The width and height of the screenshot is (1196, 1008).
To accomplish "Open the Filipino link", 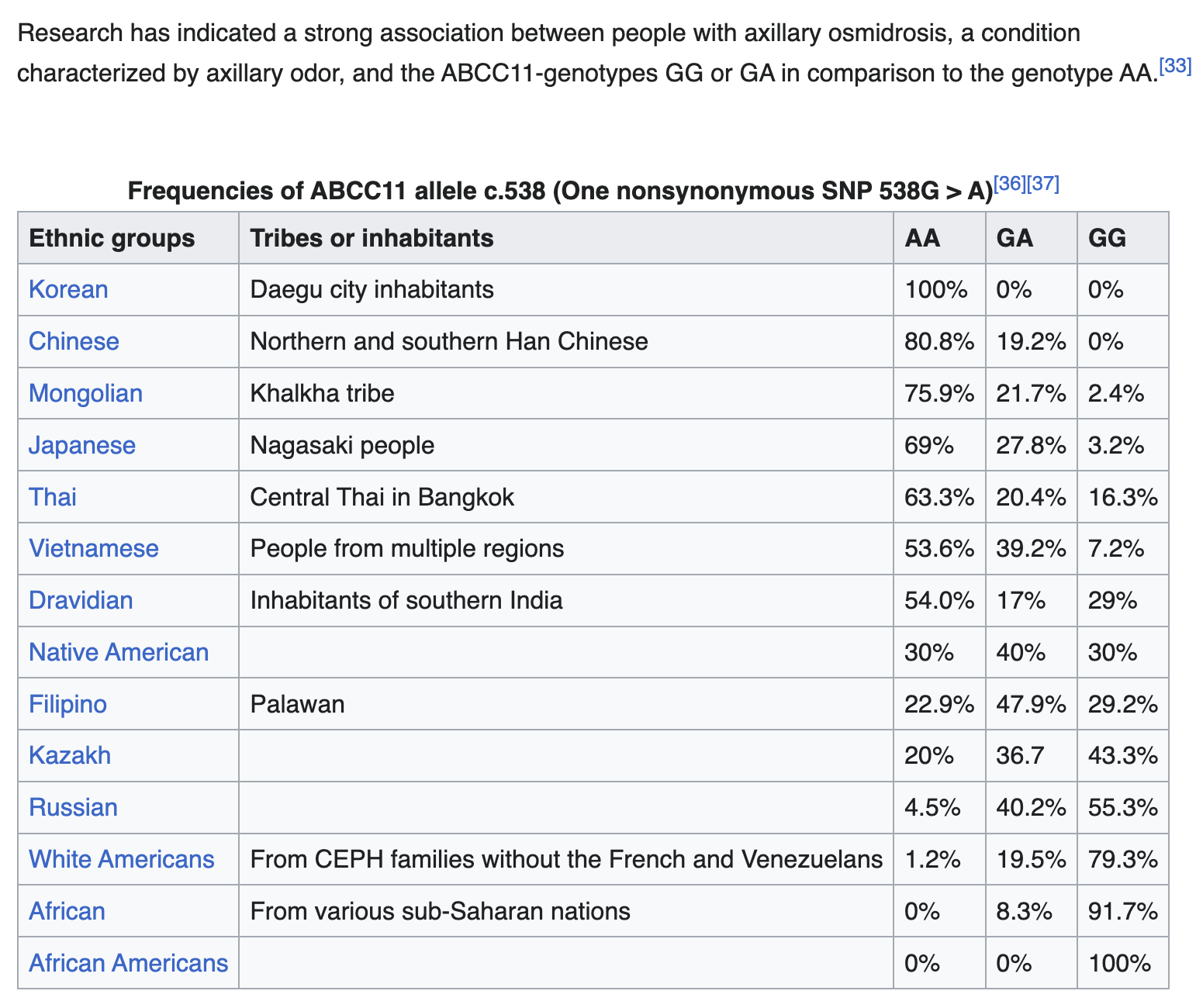I will click(67, 704).
